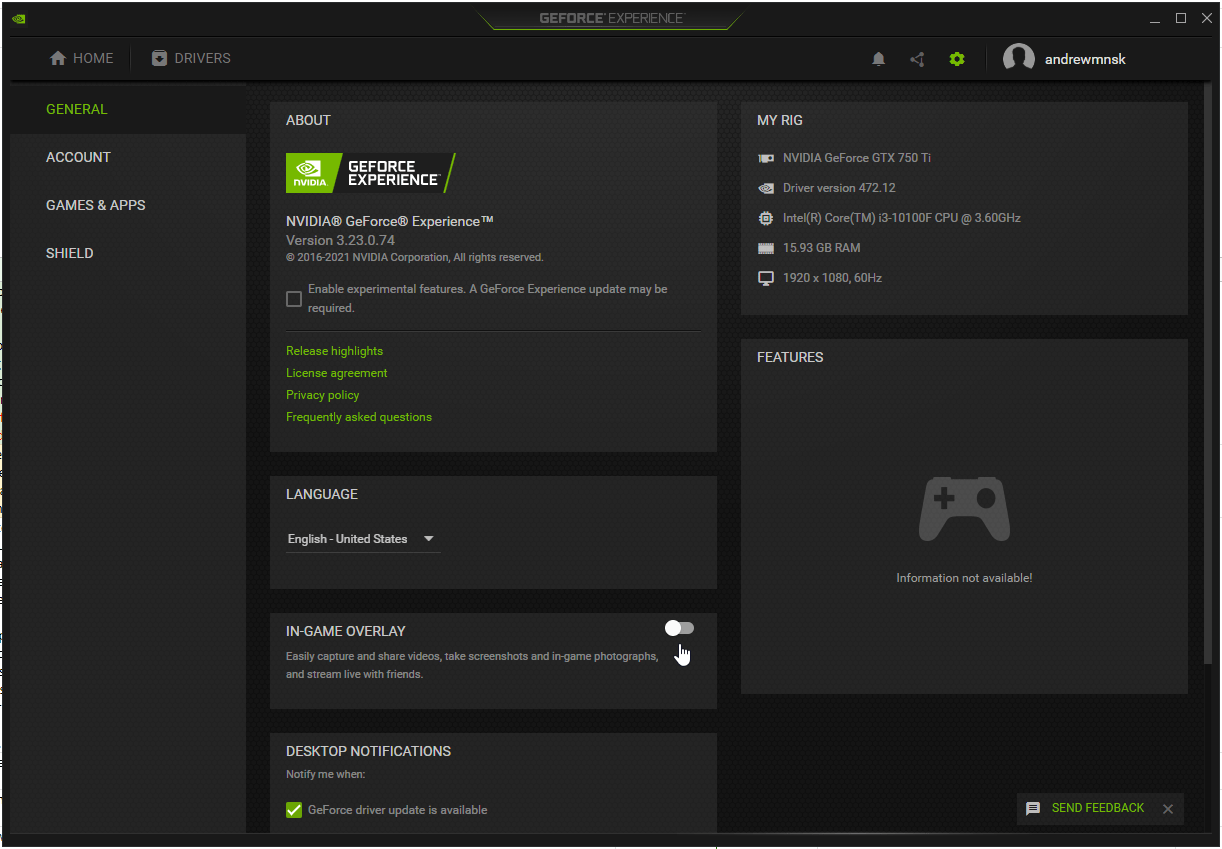This screenshot has height=849, width=1222.
Task: Toggle the In-Game Overlay switch
Action: click(679, 628)
